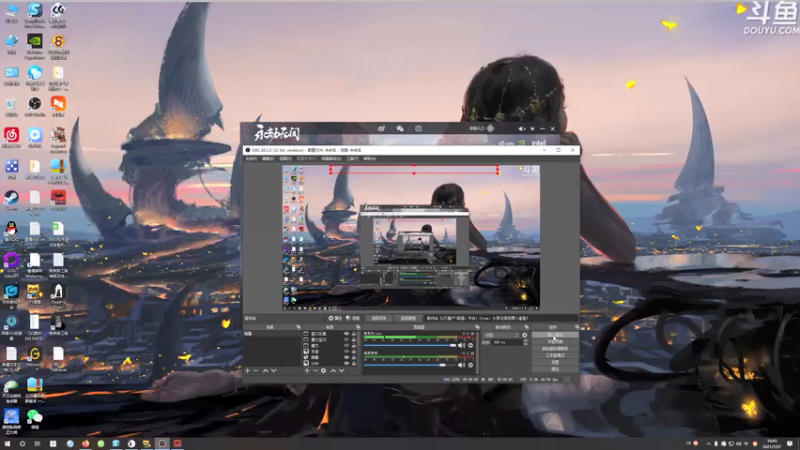Open the transition properties gear icon

point(524,335)
